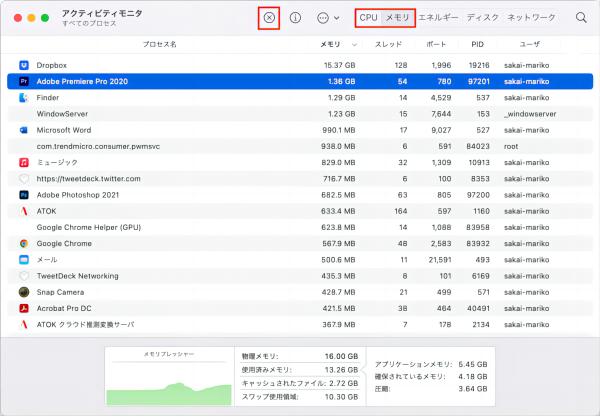Switch to the メモリ tab
Screen dimensions: 600x416
coord(397,18)
